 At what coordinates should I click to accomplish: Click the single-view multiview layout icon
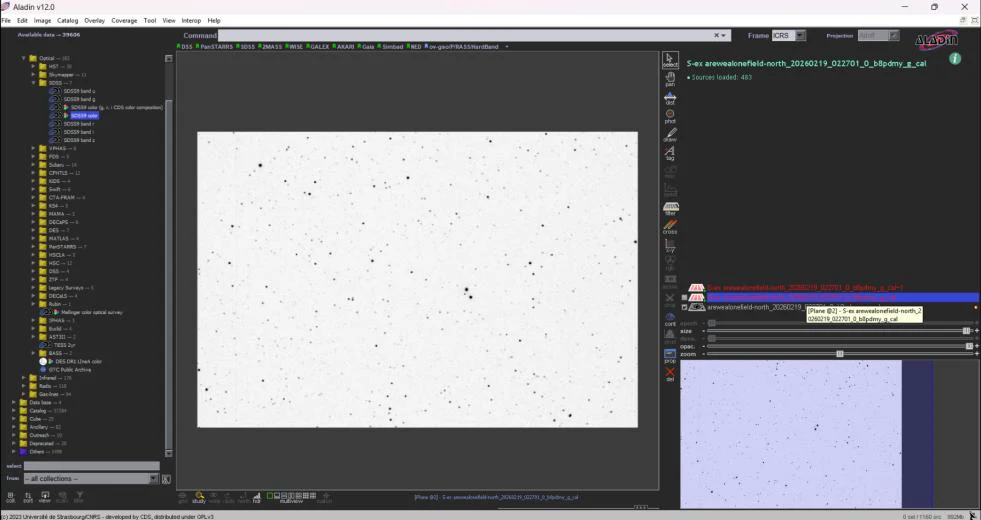(x=270, y=495)
